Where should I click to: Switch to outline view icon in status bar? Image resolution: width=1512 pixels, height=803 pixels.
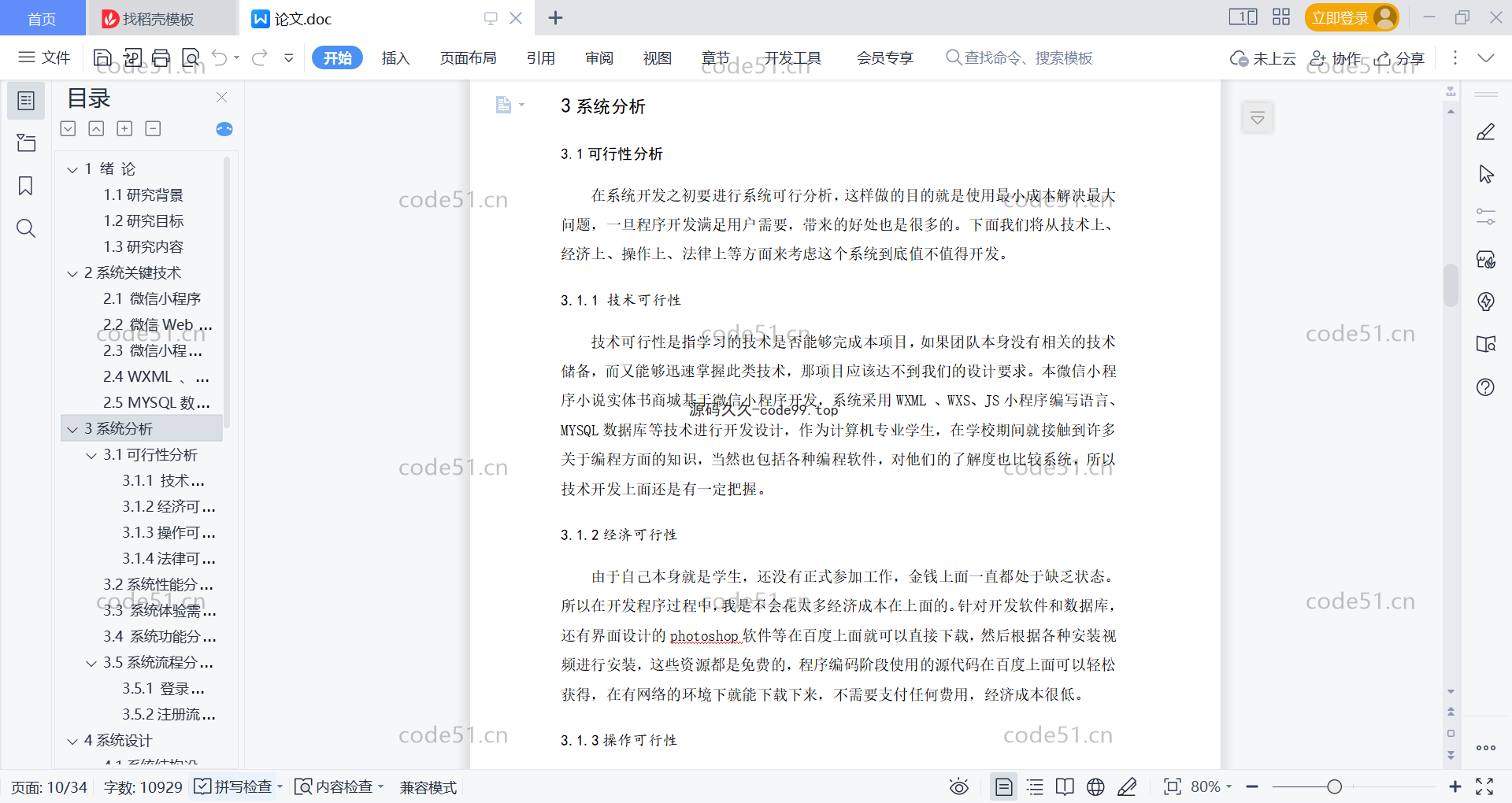pos(1035,786)
